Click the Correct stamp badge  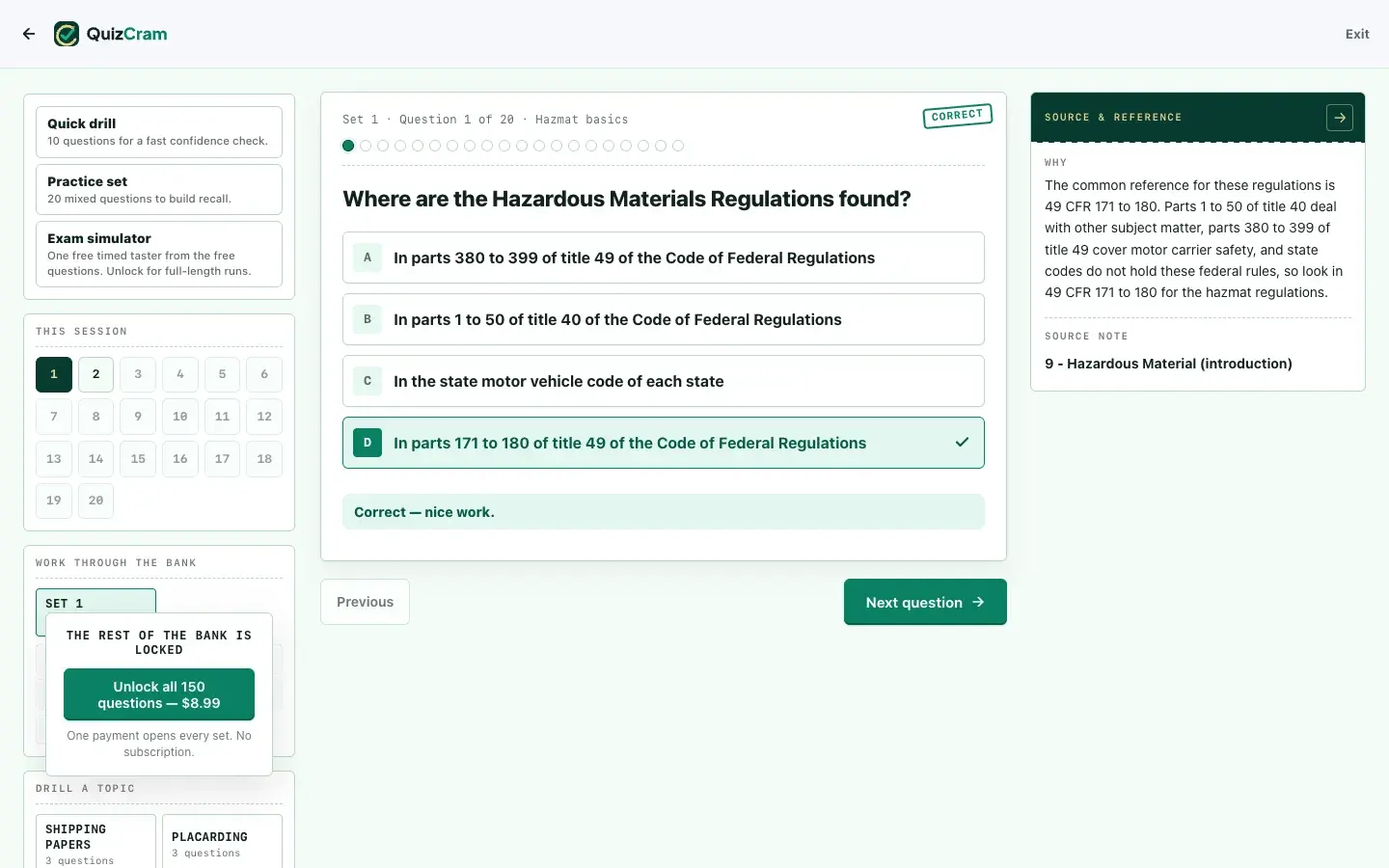957,116
